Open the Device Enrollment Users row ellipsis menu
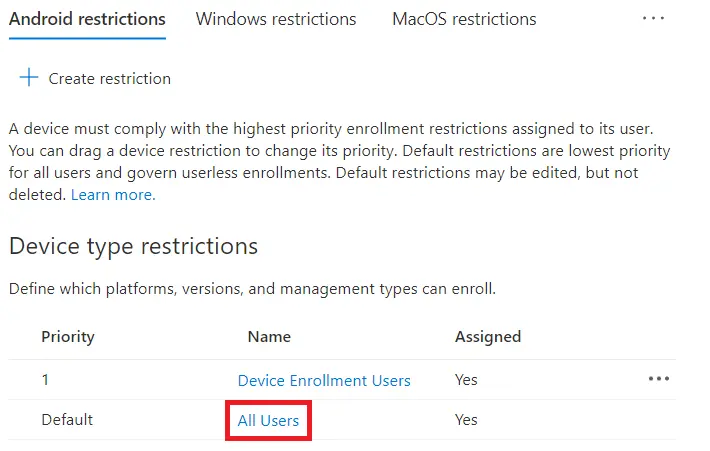The image size is (710, 451). click(658, 379)
